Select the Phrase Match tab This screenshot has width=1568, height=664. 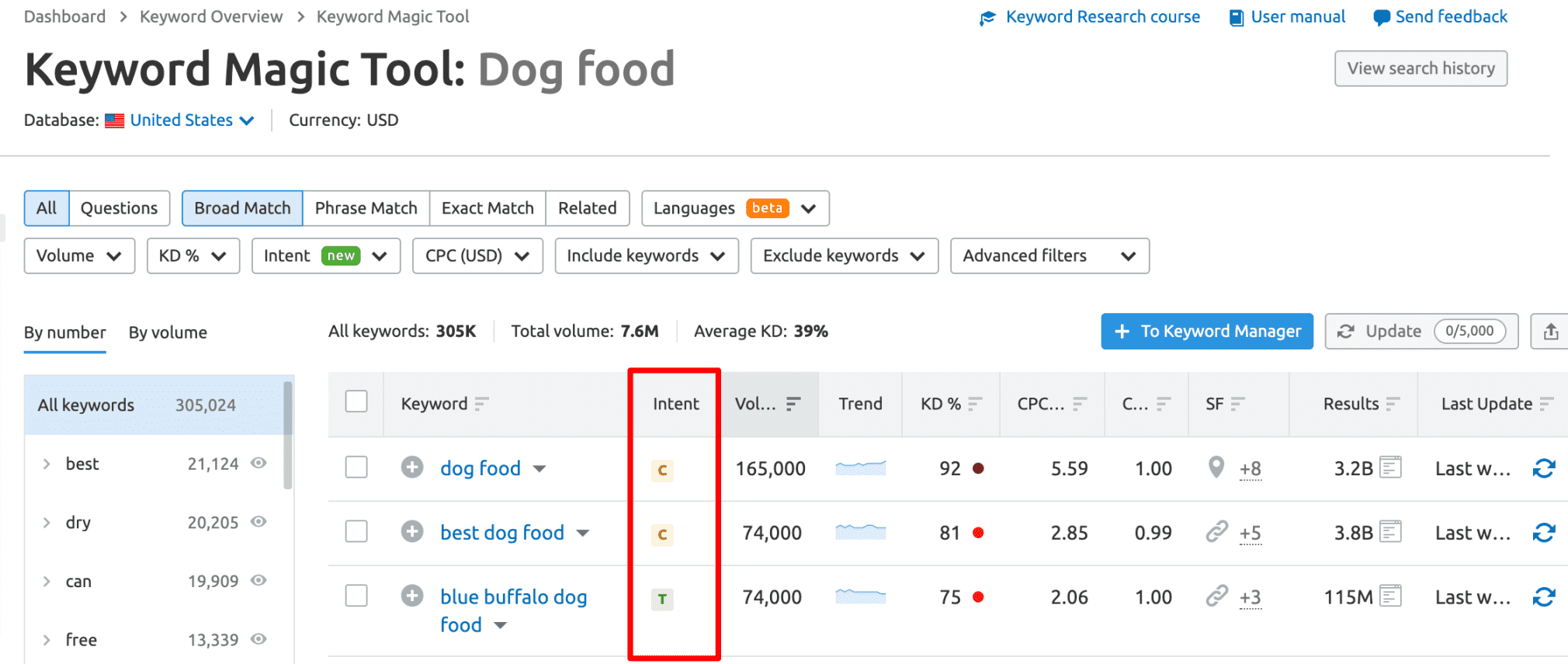coord(366,208)
